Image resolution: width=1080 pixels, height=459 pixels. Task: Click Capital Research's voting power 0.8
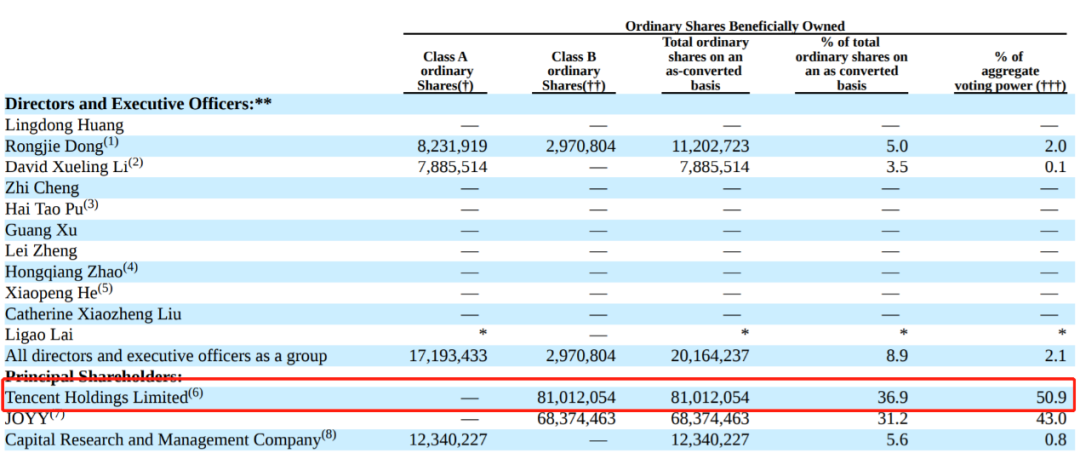tap(1055, 440)
